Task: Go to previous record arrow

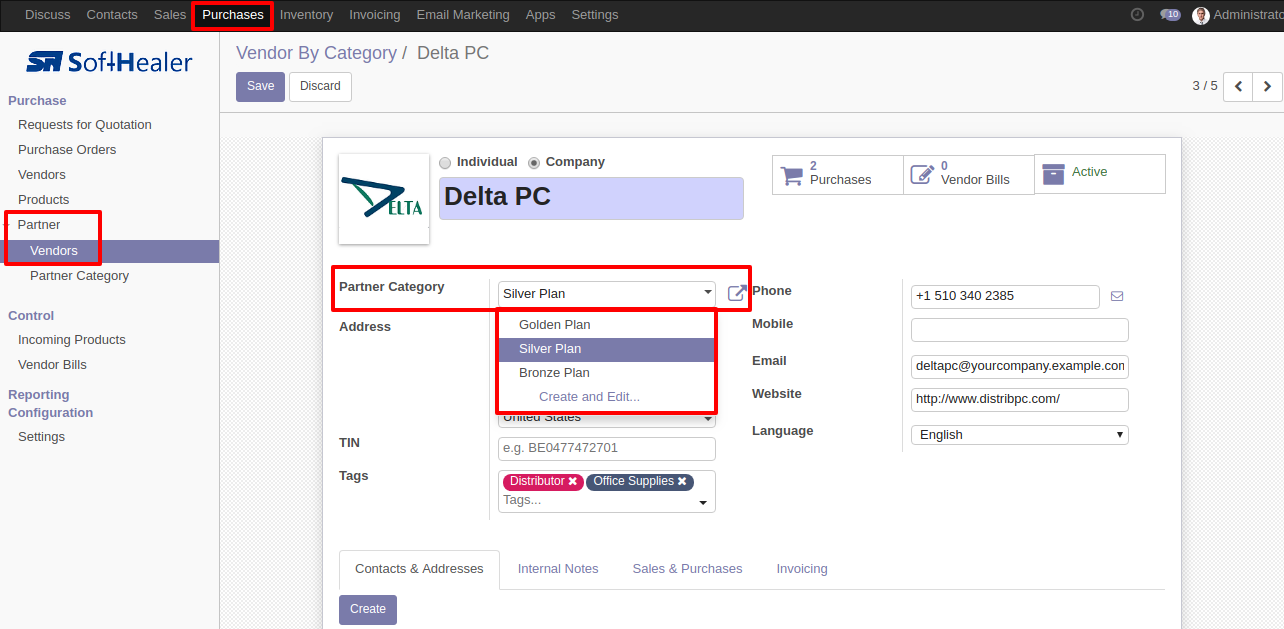Action: (1238, 87)
